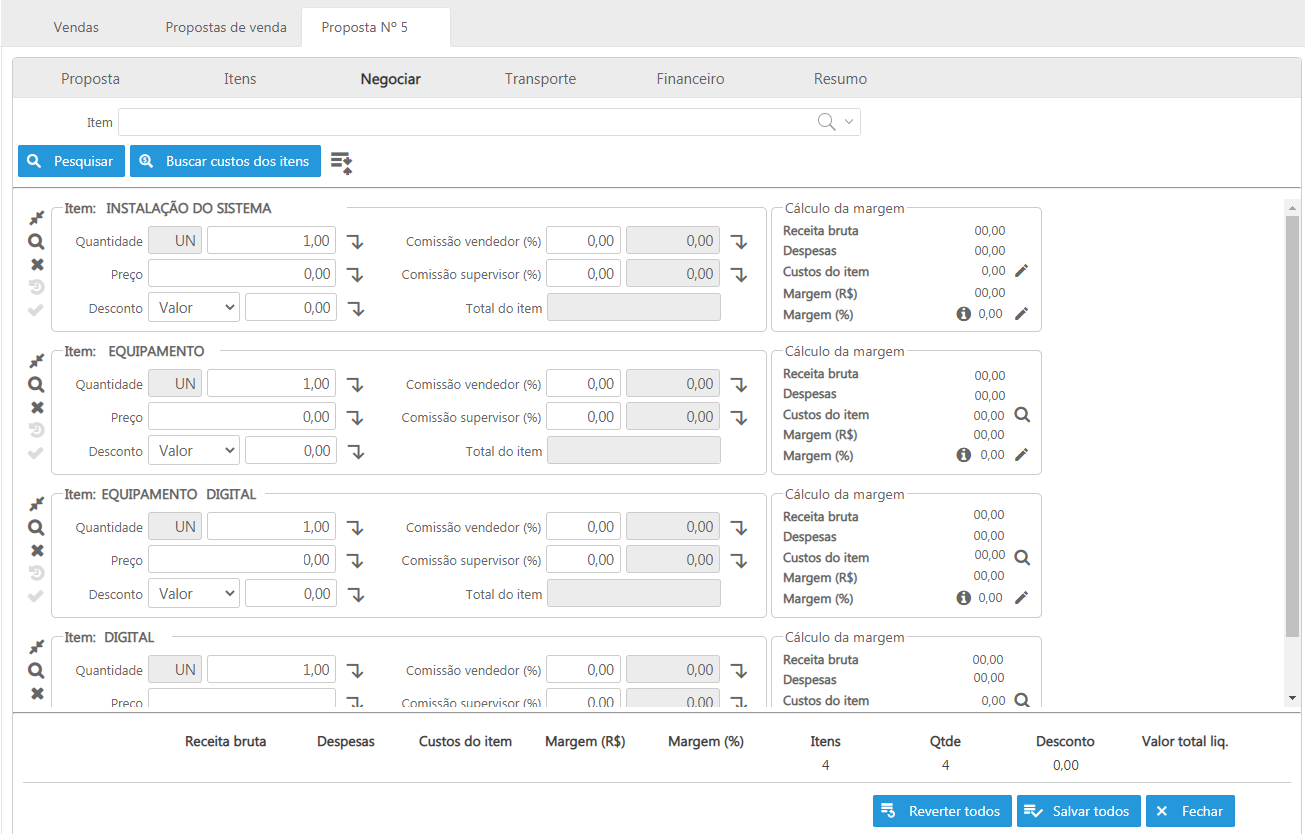Collapse the EQUIPAMENTO item panel

point(36,361)
